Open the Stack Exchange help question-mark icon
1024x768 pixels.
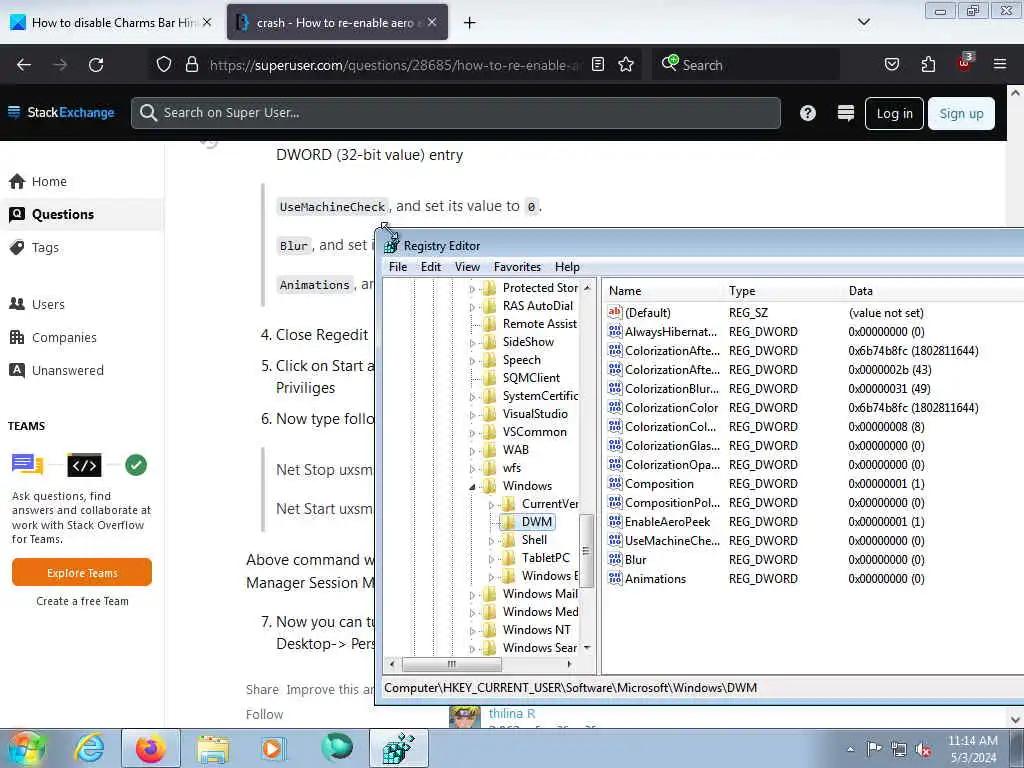pyautogui.click(x=808, y=113)
